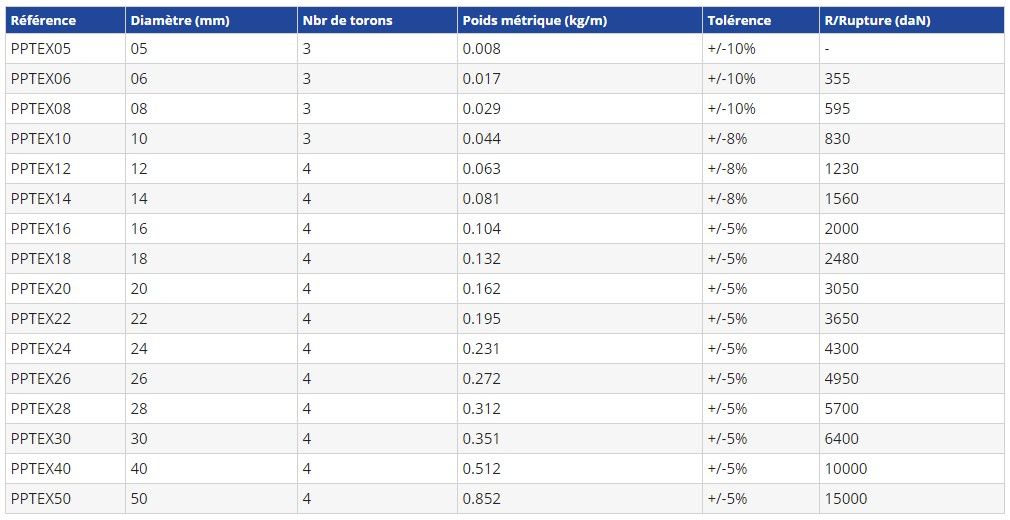Select the 0.272 weight cell
The width and height of the screenshot is (1010, 520).
(482, 378)
